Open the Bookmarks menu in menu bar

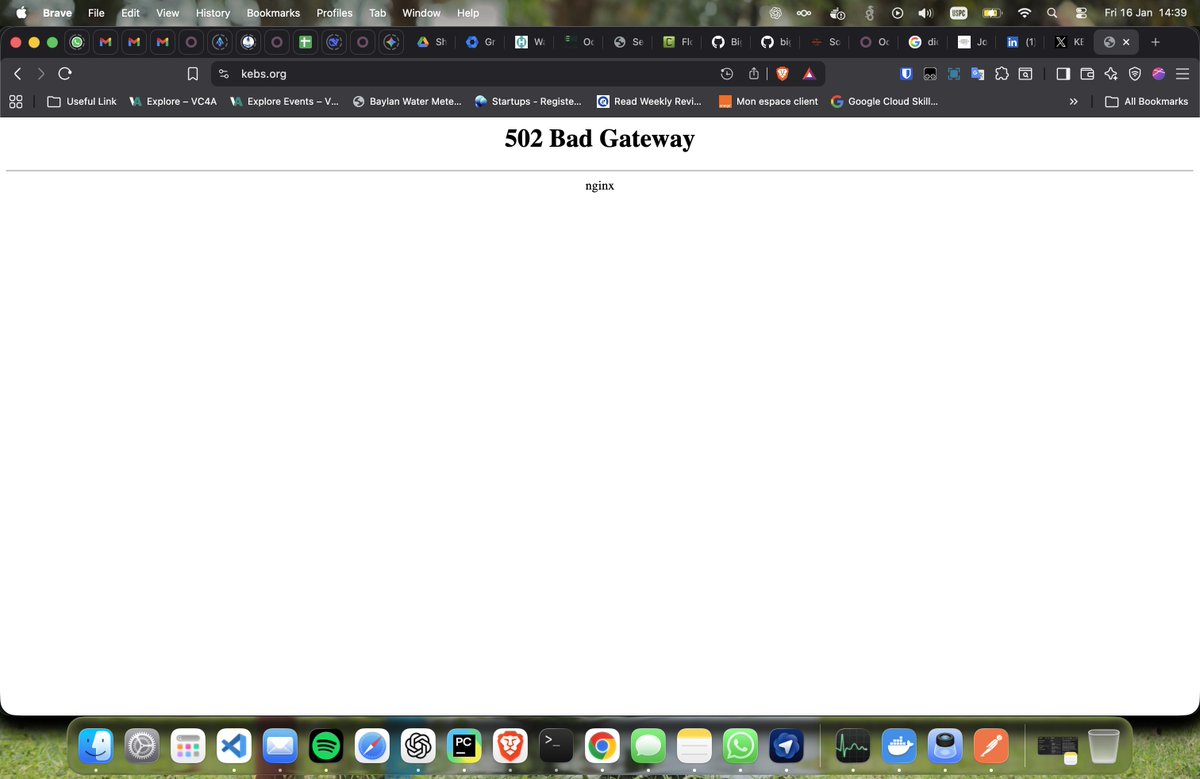coord(273,13)
